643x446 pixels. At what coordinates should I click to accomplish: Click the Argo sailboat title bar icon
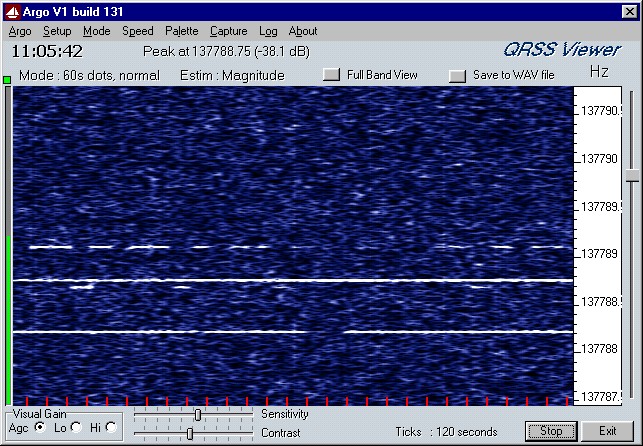coord(12,12)
